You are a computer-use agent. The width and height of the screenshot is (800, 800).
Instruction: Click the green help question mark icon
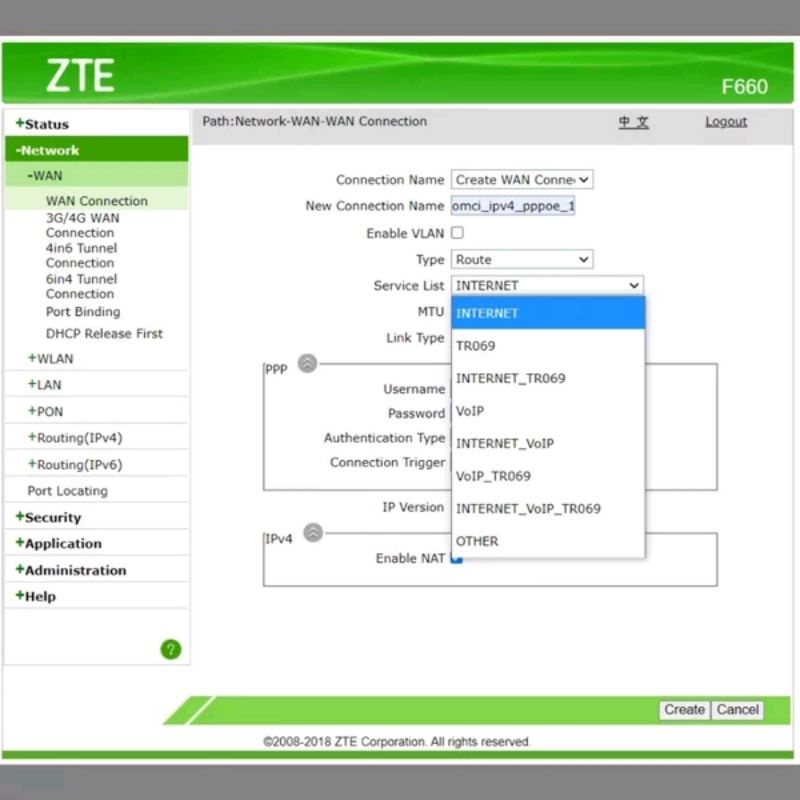click(171, 649)
